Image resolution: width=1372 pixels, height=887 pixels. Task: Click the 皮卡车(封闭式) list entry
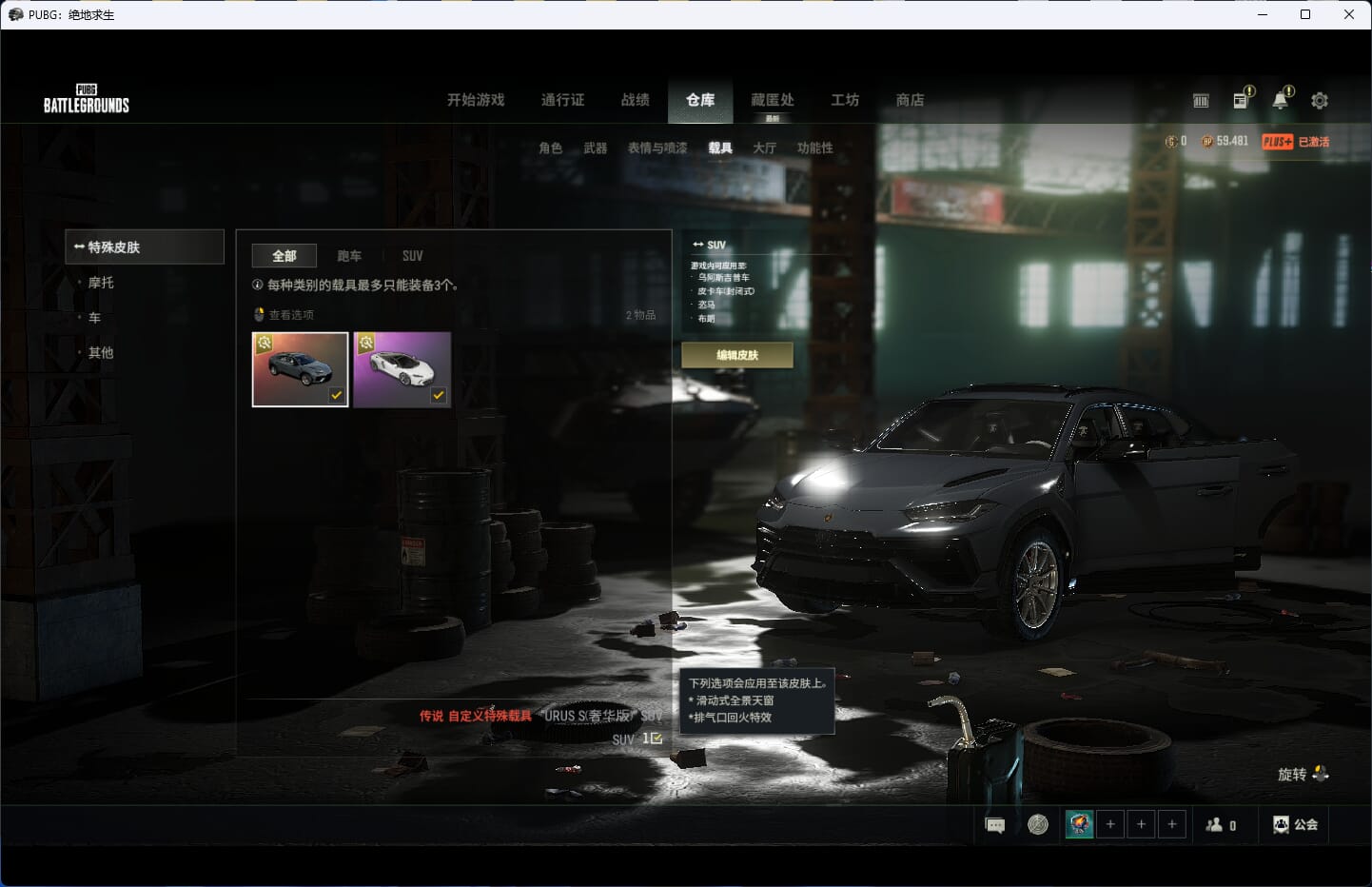pos(726,291)
